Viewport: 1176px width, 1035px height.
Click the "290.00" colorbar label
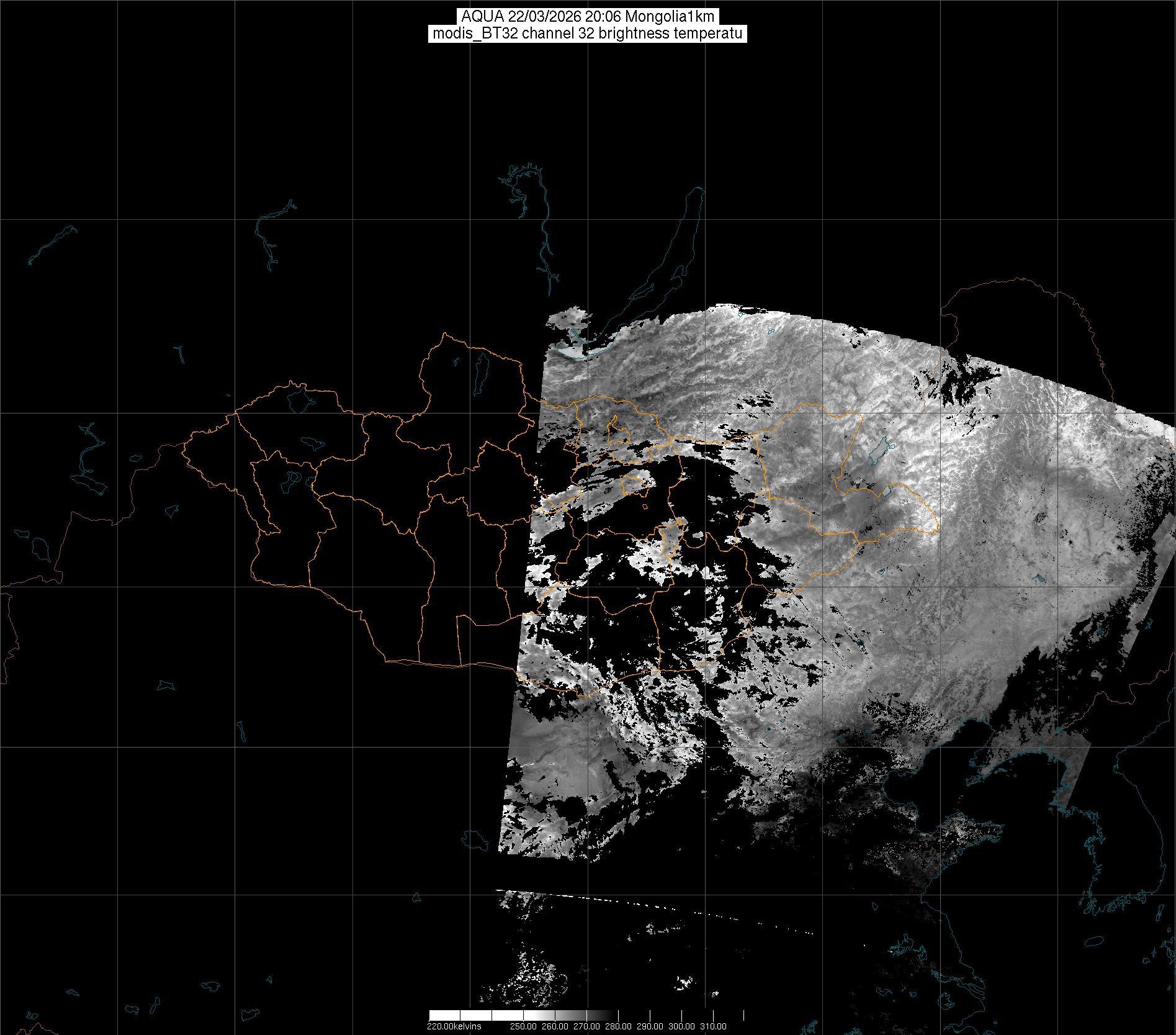[650, 1026]
